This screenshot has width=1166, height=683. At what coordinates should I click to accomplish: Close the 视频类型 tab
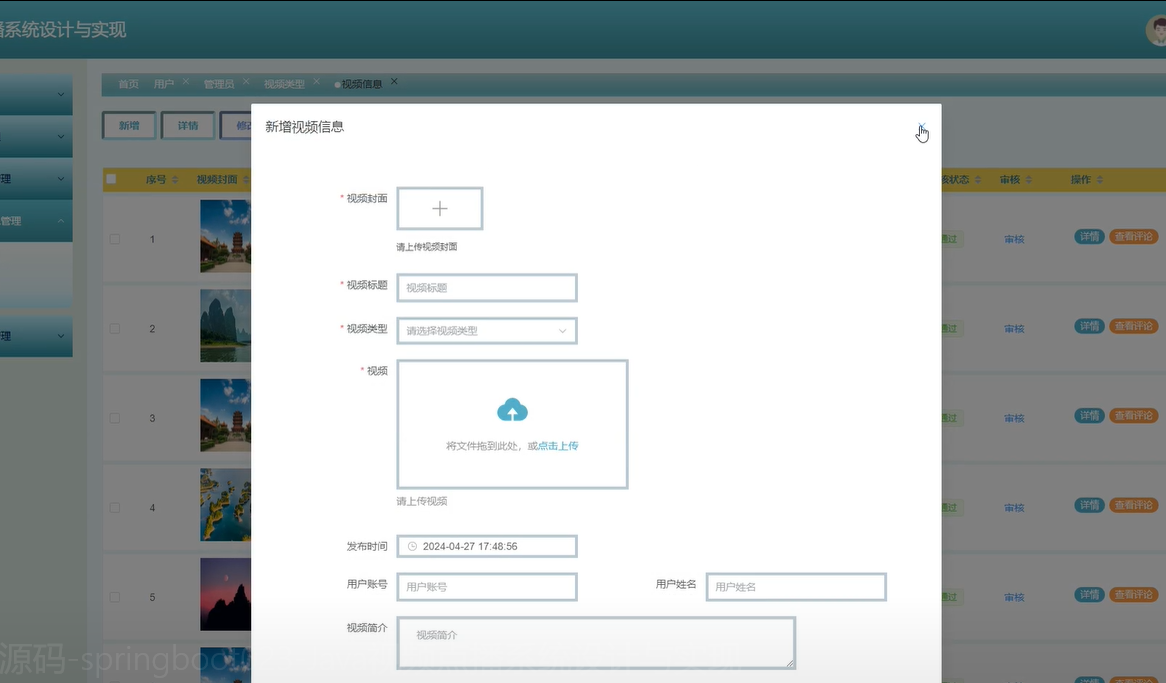click(317, 81)
